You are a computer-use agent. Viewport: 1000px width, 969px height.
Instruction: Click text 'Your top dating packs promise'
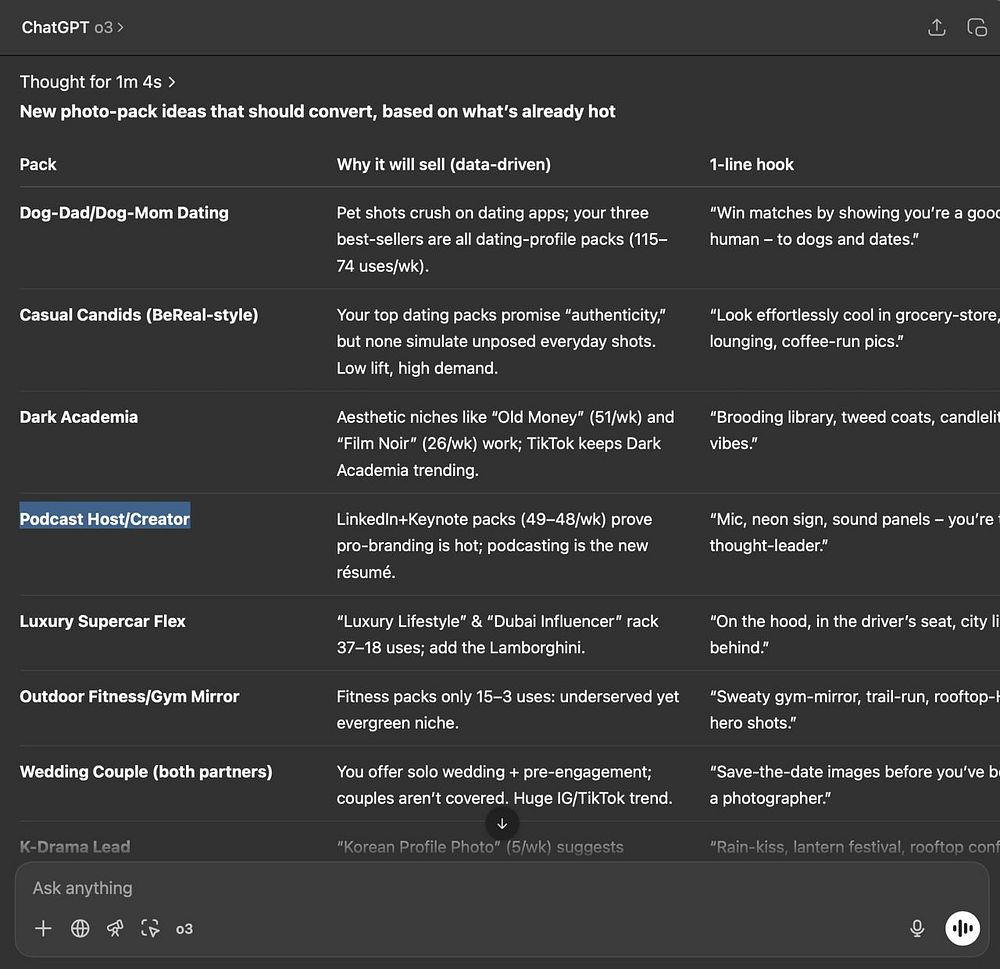(448, 315)
